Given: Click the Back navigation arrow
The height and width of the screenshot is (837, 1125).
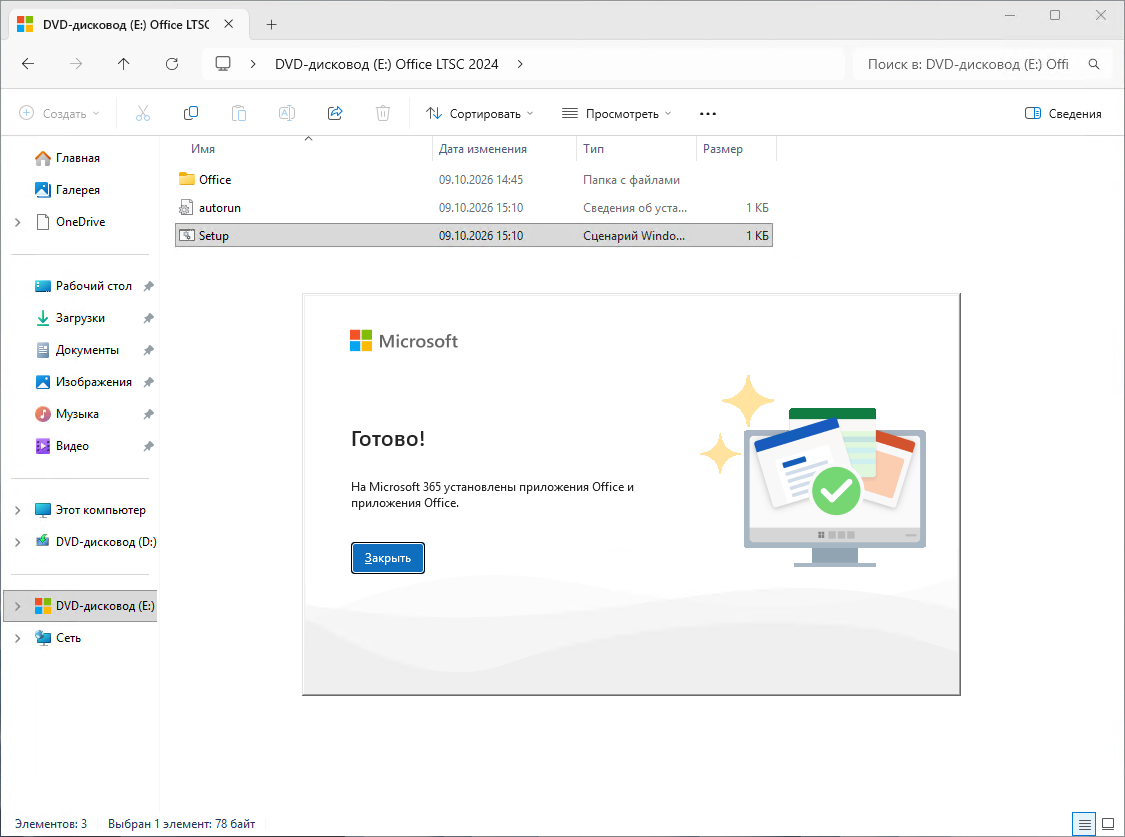Looking at the screenshot, I should tap(28, 64).
